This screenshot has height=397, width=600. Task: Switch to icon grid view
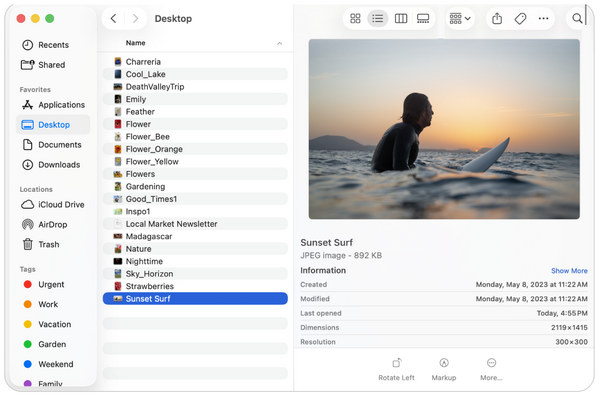355,18
